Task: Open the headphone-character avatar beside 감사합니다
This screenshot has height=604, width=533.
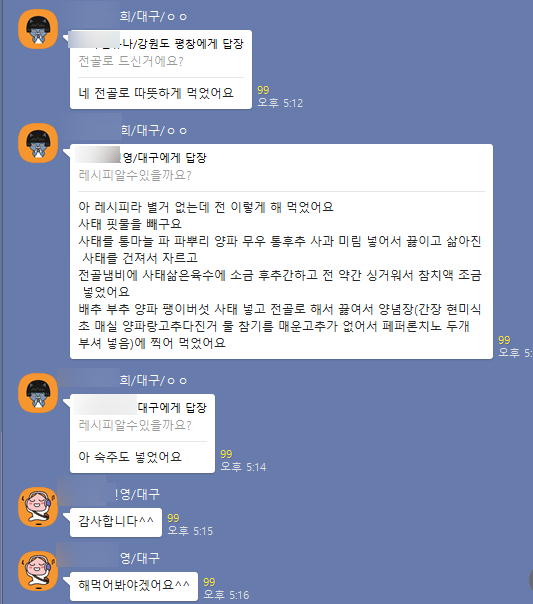Action: click(38, 507)
